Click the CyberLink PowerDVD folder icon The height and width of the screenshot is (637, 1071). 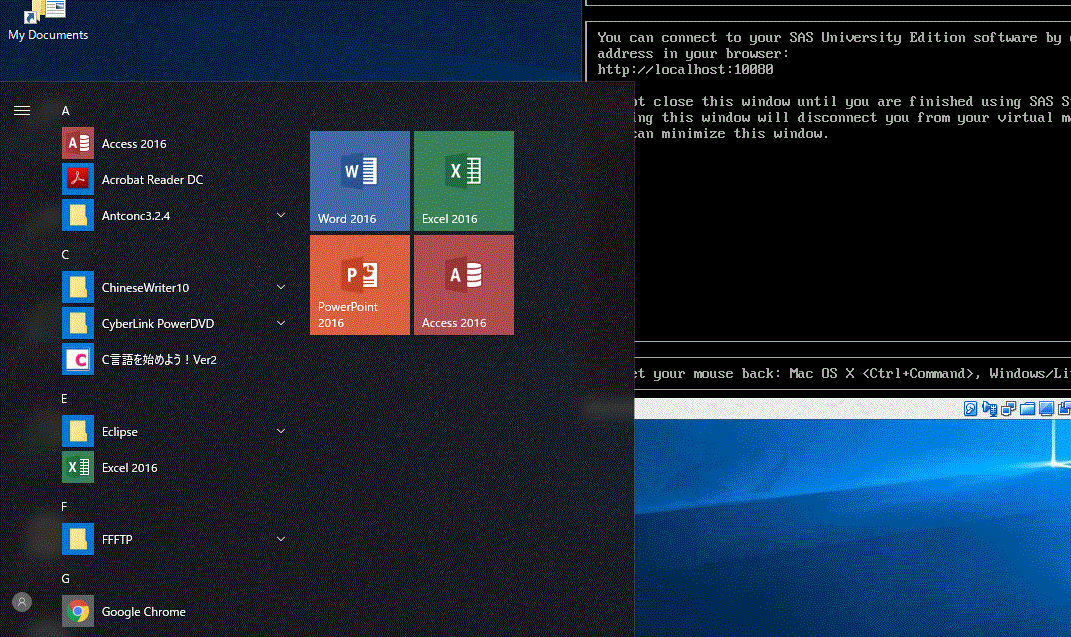pyautogui.click(x=78, y=324)
